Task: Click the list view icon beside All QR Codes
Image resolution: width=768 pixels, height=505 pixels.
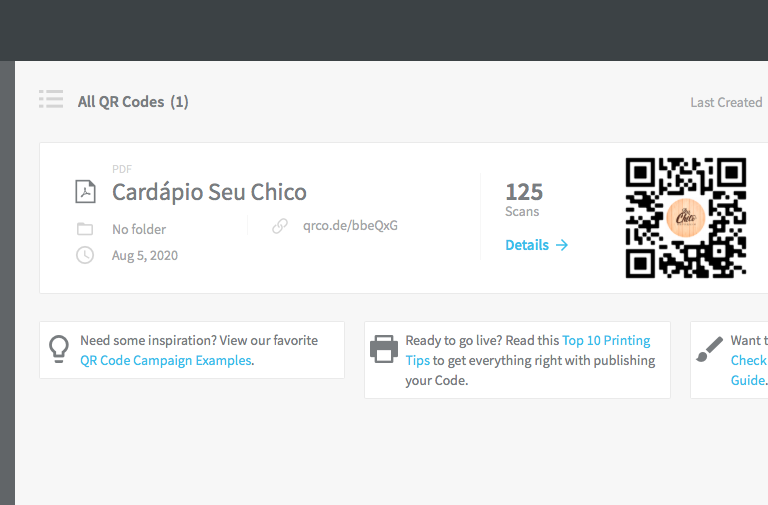Action: [51, 99]
